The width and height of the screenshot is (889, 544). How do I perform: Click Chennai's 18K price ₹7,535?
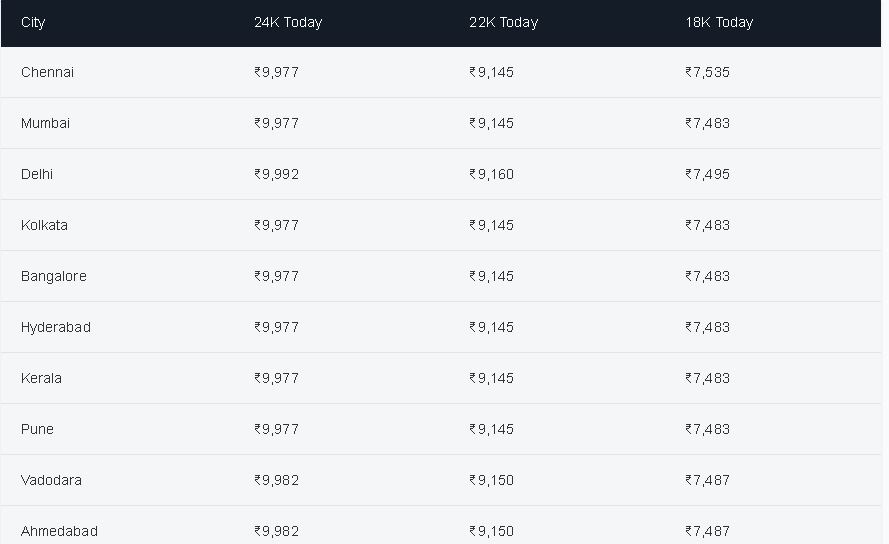708,72
